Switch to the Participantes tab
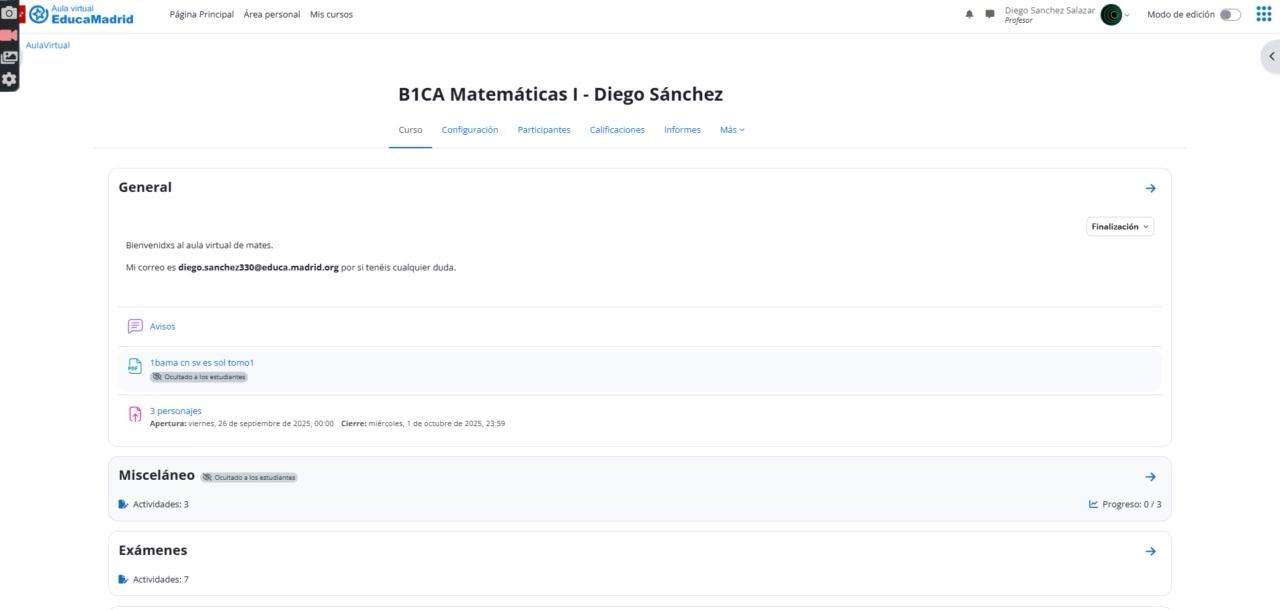Screen dimensions: 1280x610 544,130
